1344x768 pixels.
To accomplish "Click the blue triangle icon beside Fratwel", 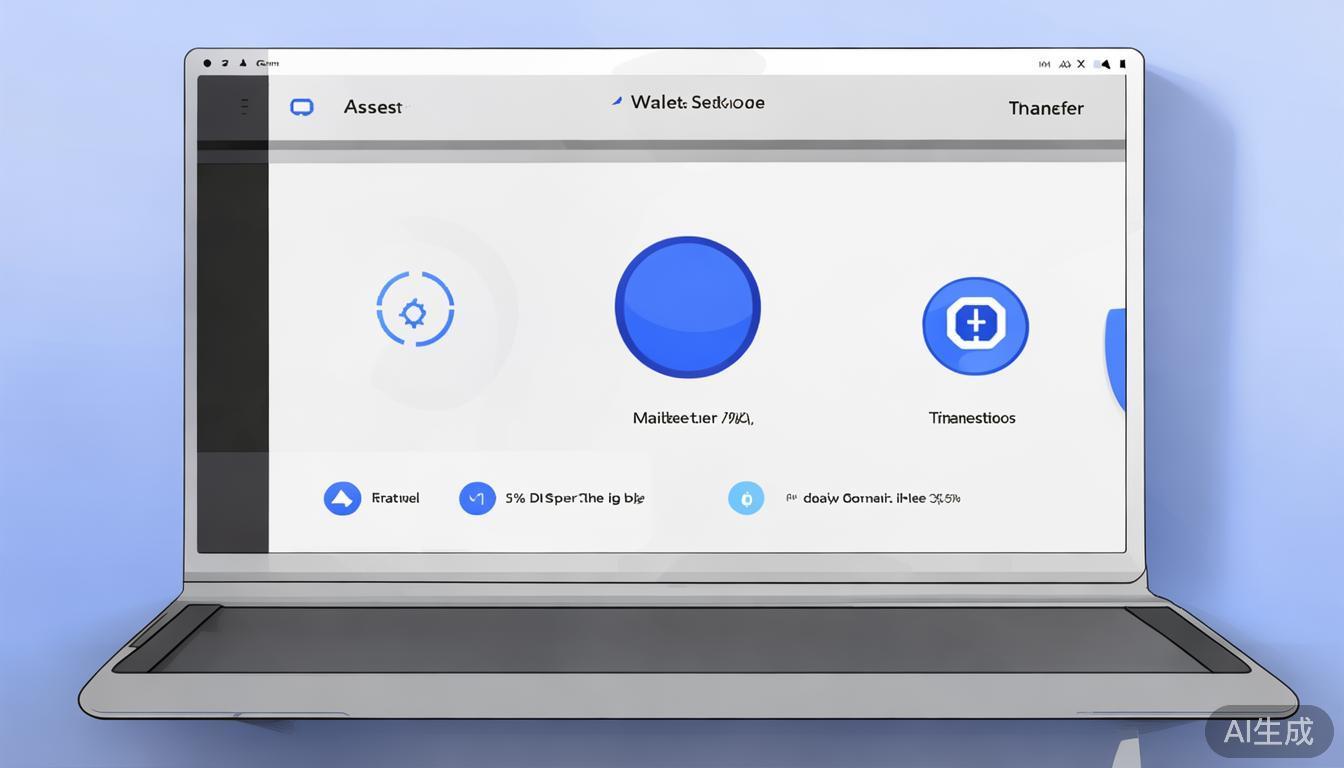I will 342,498.
